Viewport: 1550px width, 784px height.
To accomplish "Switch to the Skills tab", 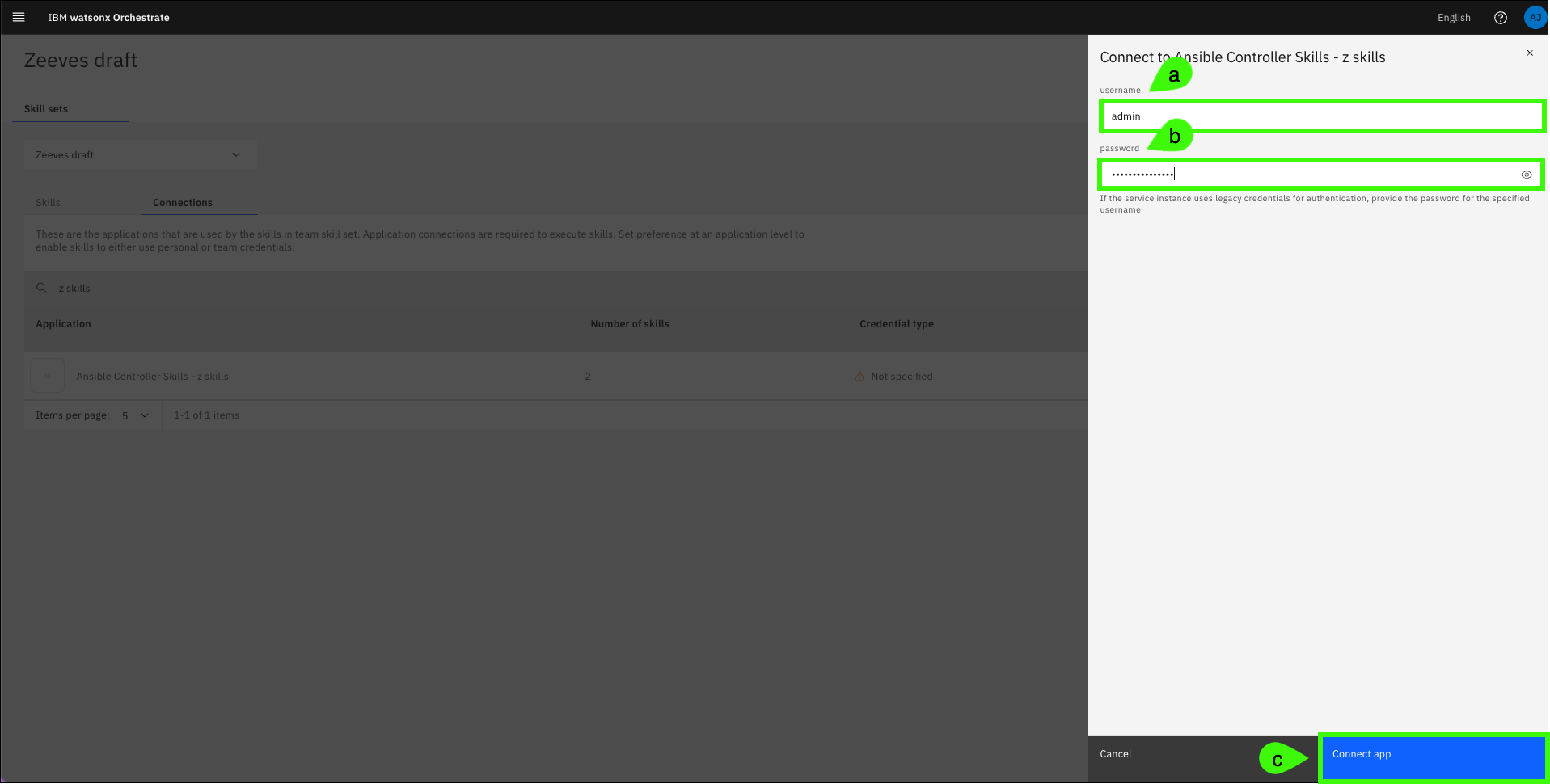I will (x=48, y=203).
